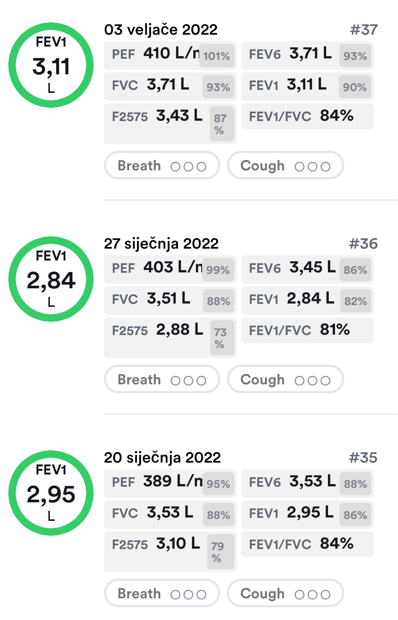Screen dimensions: 398x620
Task: Tap the Cough pill for 20 siječnja 2022
Action: (x=285, y=594)
